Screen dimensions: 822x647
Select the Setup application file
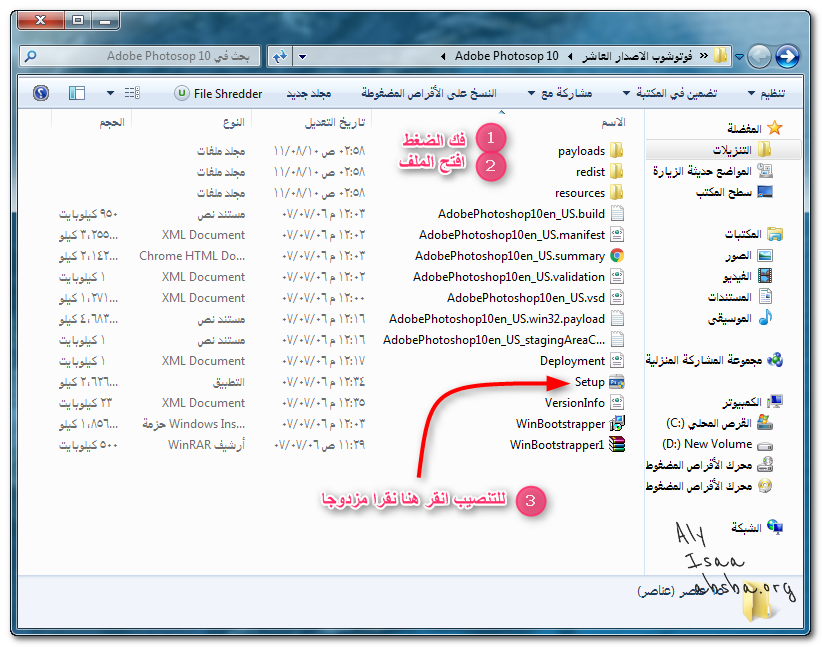589,382
